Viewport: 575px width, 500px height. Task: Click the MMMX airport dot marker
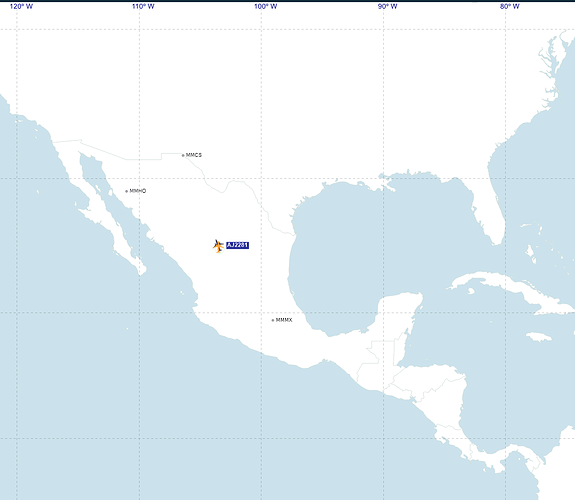click(x=272, y=320)
